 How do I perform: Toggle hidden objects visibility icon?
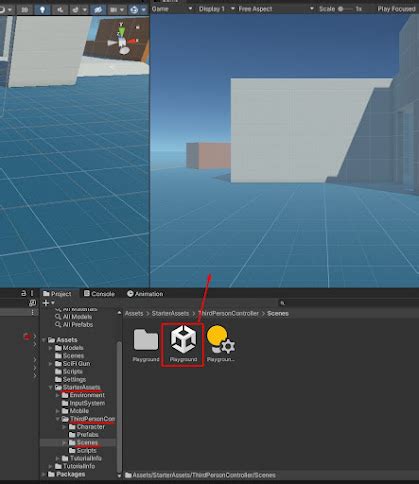(98, 9)
